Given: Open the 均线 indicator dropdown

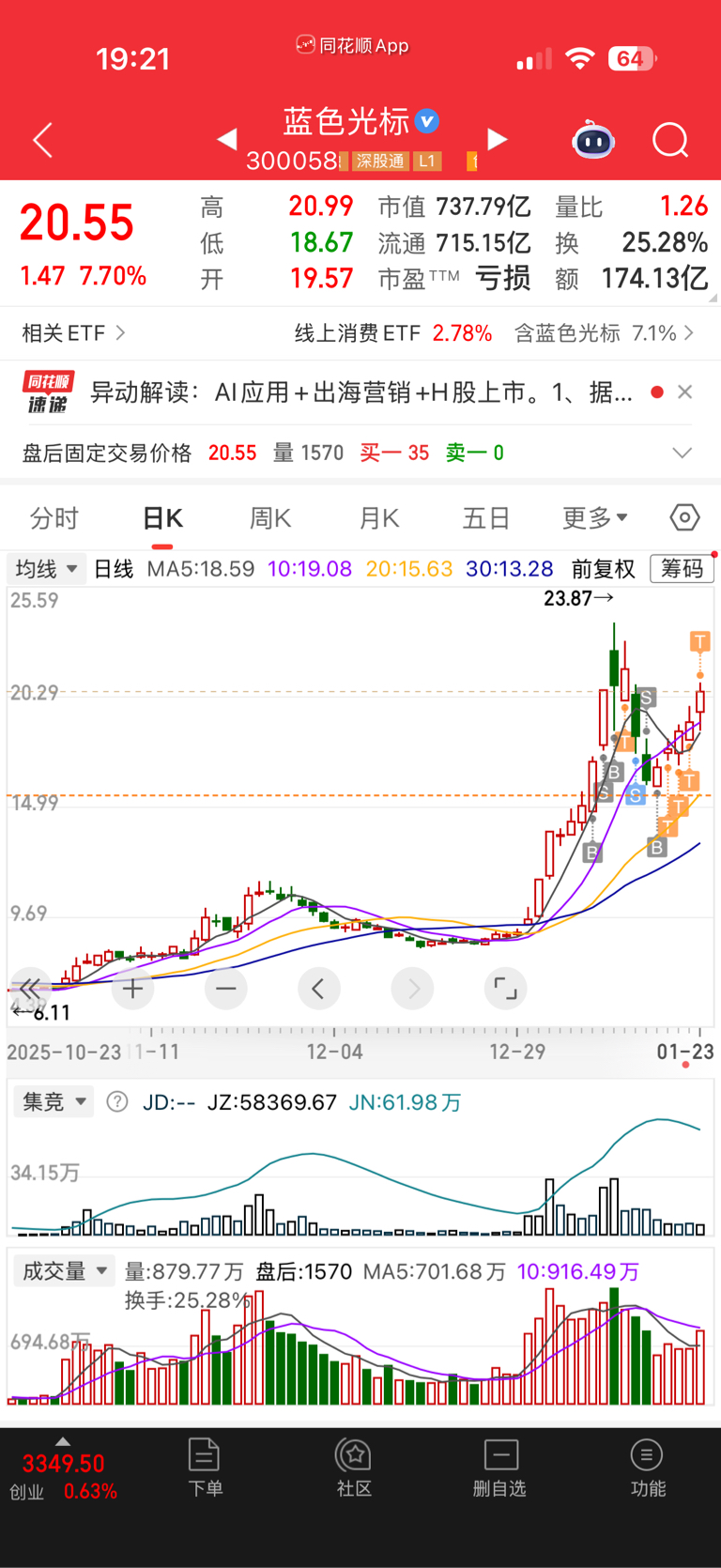Looking at the screenshot, I should click(x=46, y=569).
